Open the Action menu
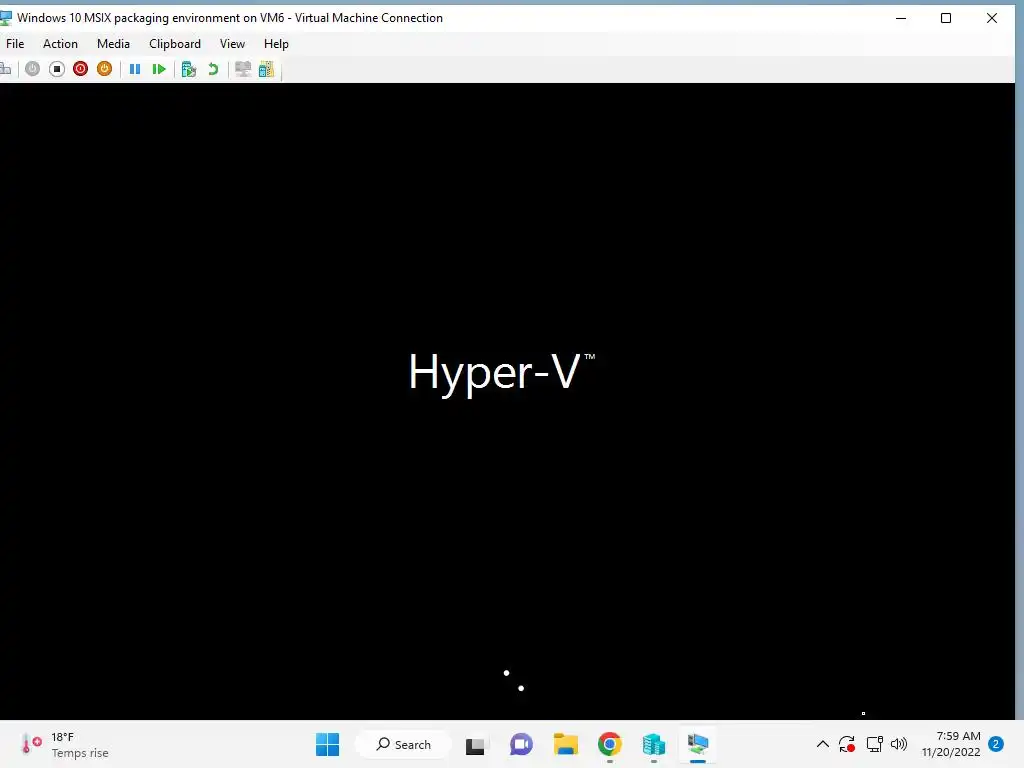 pyautogui.click(x=60, y=44)
